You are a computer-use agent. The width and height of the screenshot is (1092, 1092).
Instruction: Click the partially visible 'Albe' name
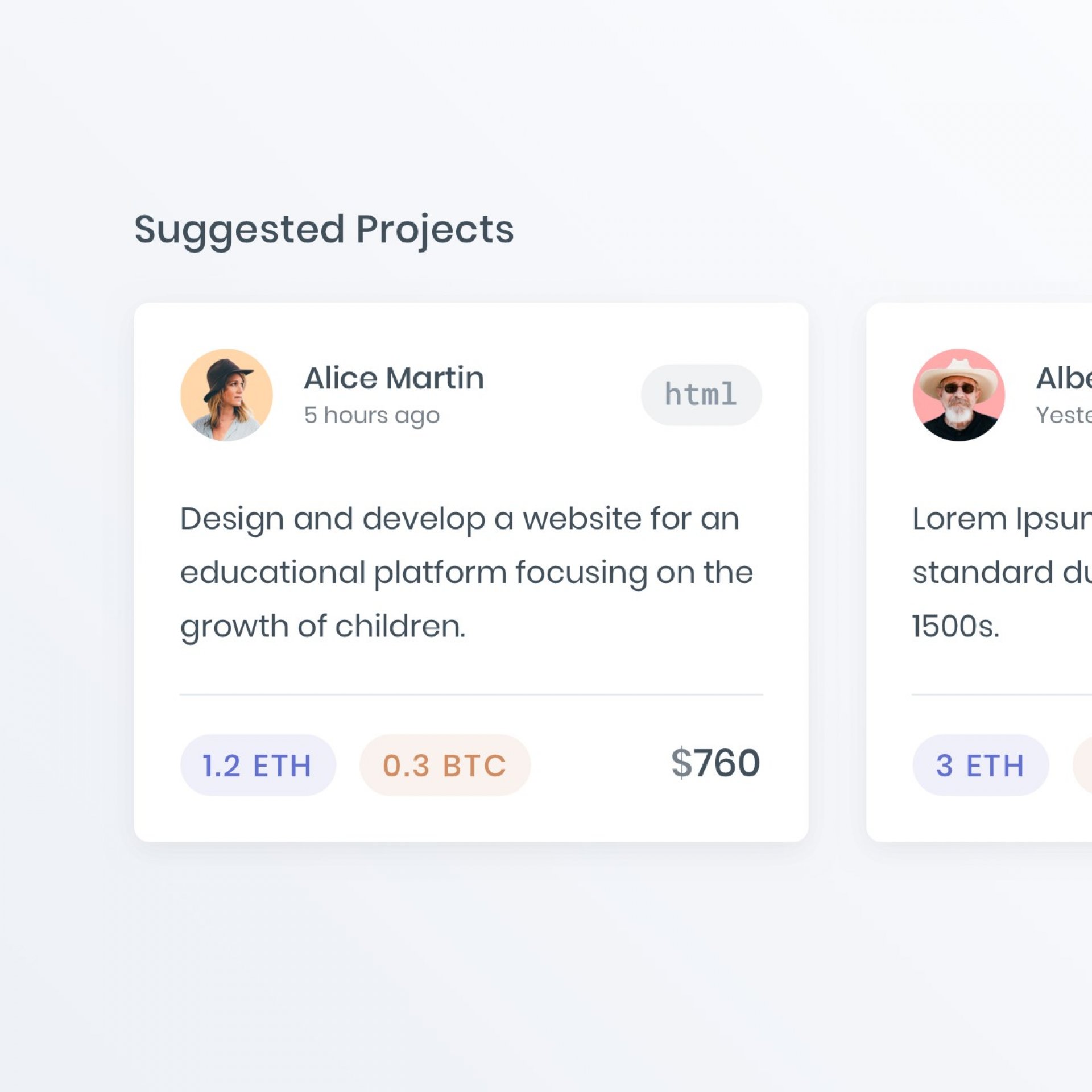click(1064, 378)
